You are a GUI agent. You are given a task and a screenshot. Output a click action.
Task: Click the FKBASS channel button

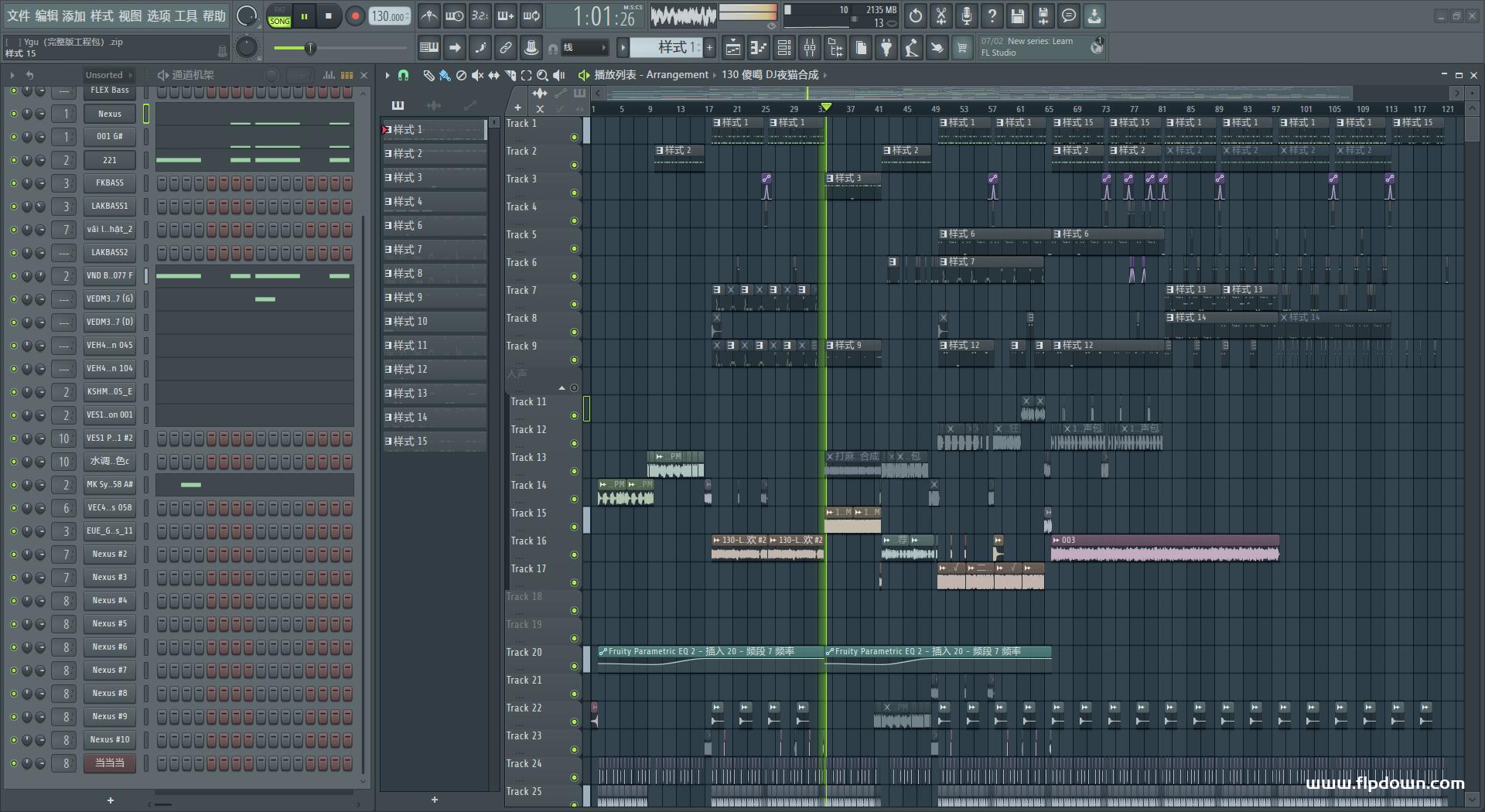point(110,183)
